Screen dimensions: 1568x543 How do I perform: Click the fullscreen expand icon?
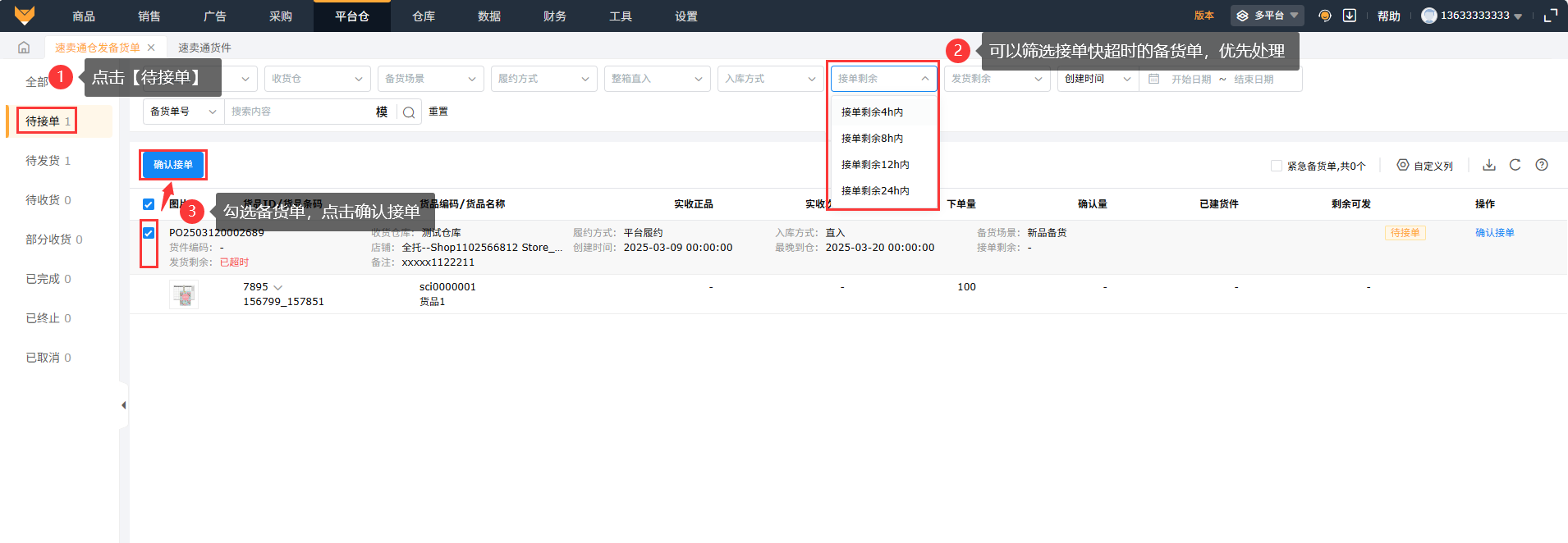coord(1550,16)
